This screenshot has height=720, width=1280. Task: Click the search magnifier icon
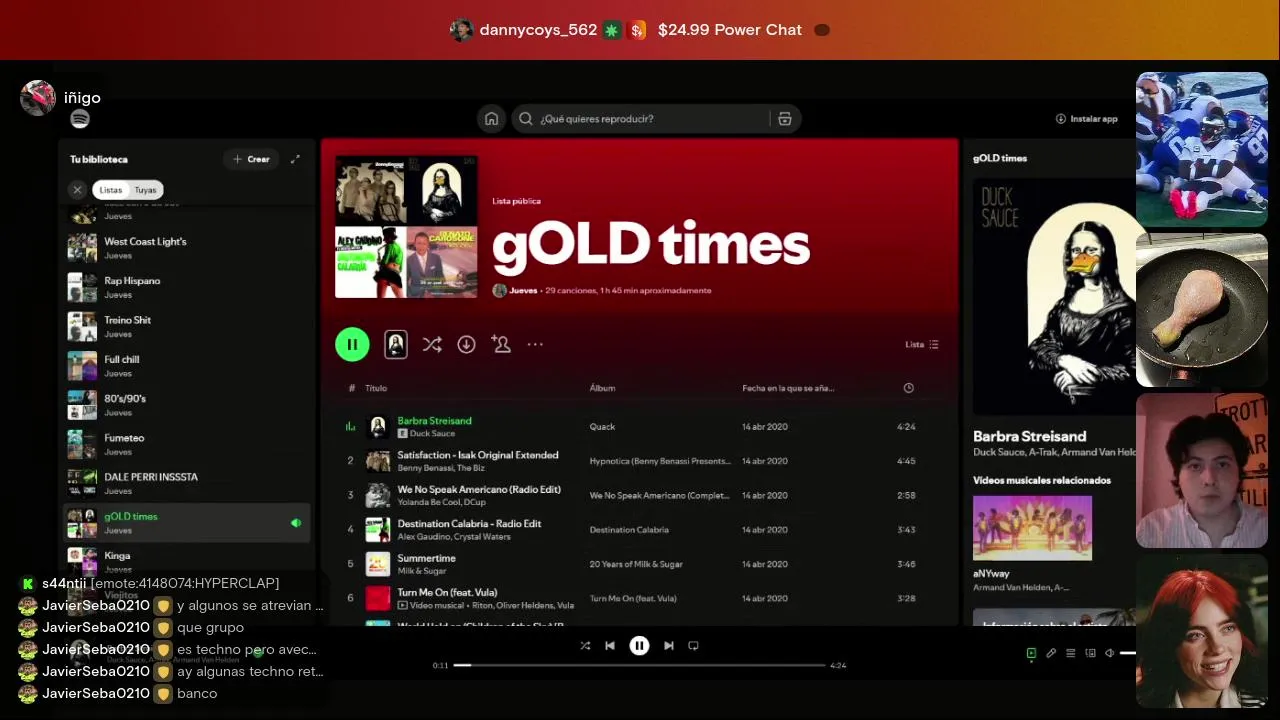[x=525, y=119]
